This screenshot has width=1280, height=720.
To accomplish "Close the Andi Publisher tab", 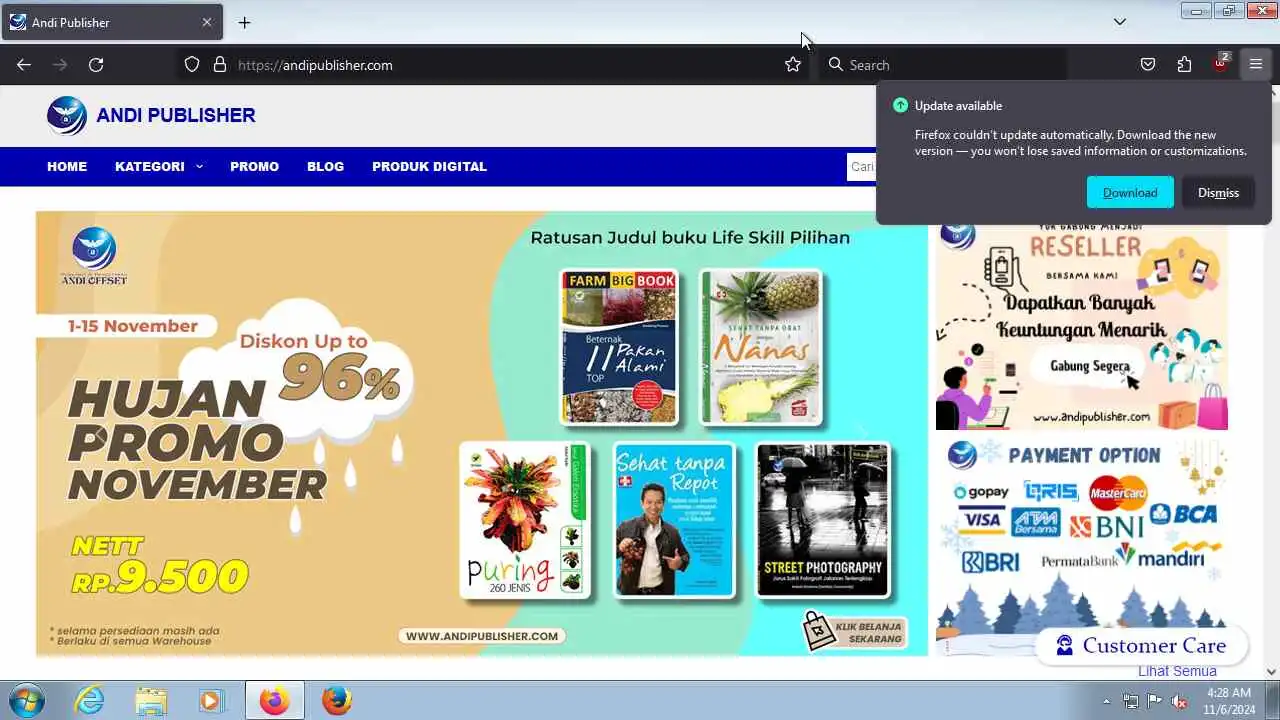I will 207,22.
